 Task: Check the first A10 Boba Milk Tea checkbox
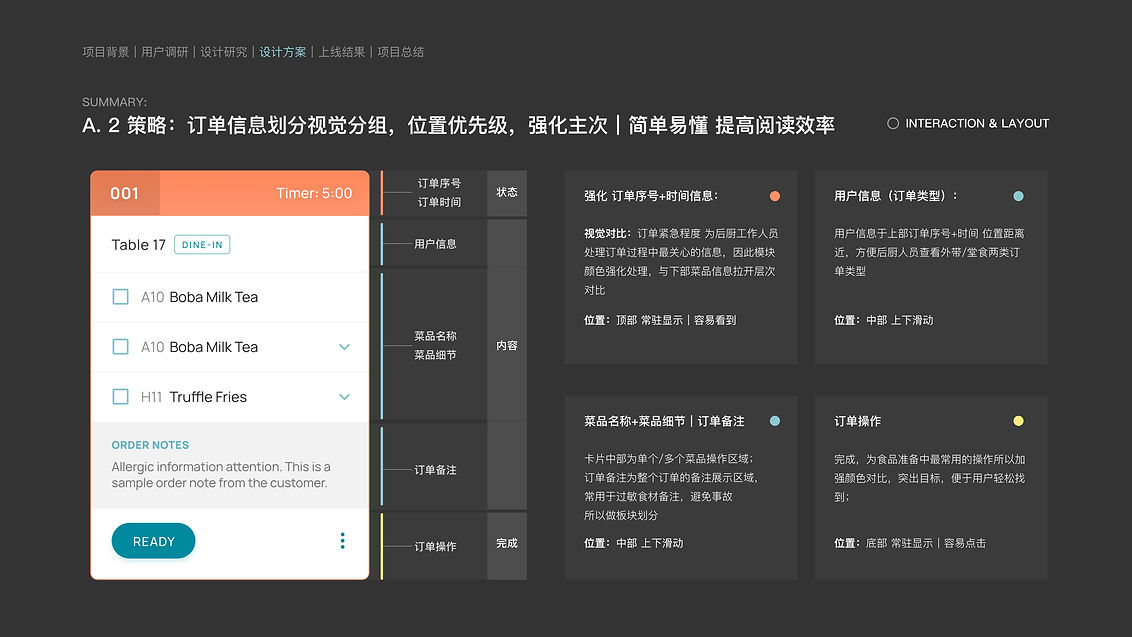click(x=121, y=296)
